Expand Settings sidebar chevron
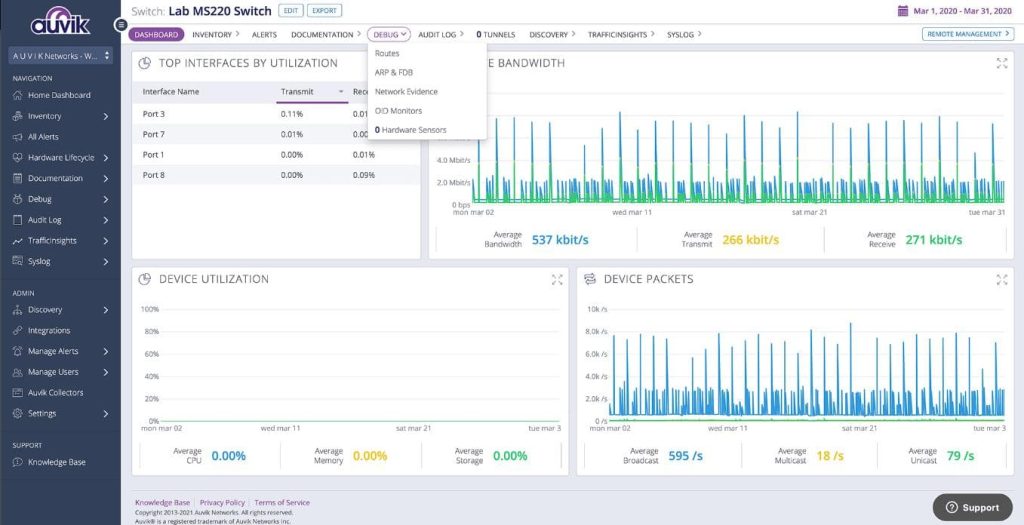Viewport: 1024px width, 525px height. coord(106,413)
